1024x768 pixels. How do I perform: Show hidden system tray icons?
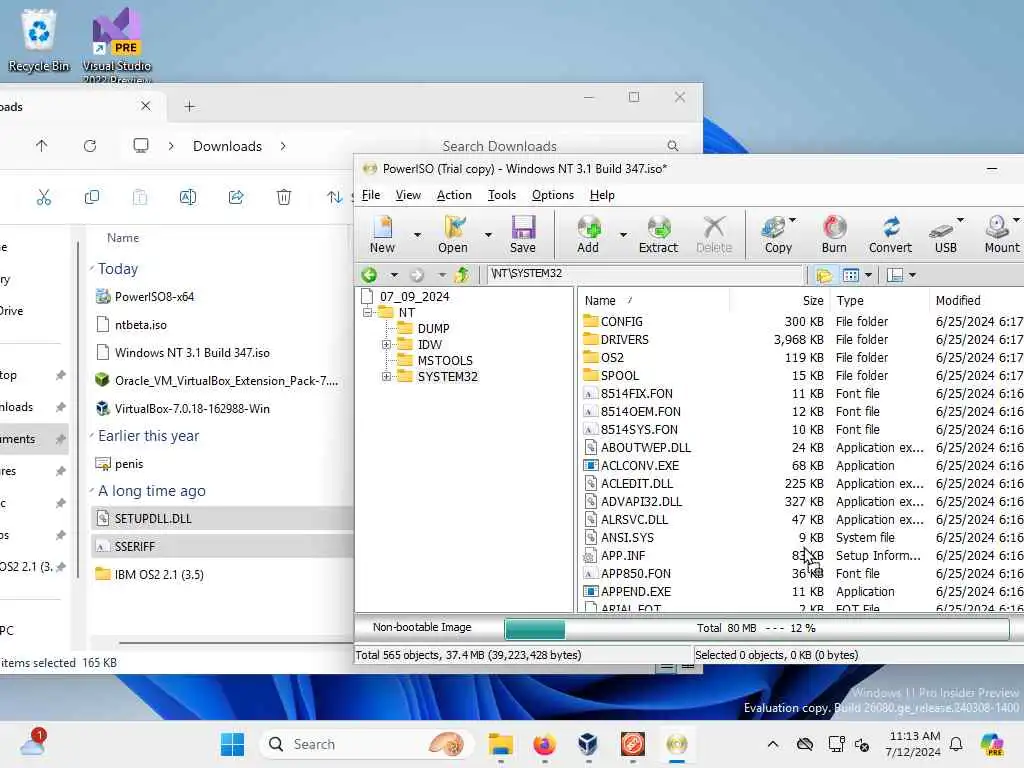tap(773, 744)
